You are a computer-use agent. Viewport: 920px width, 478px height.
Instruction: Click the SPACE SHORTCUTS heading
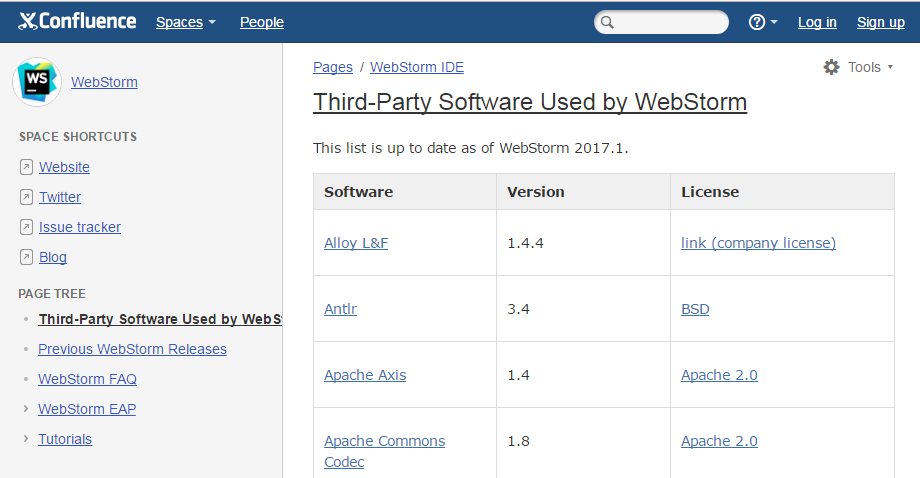point(78,137)
